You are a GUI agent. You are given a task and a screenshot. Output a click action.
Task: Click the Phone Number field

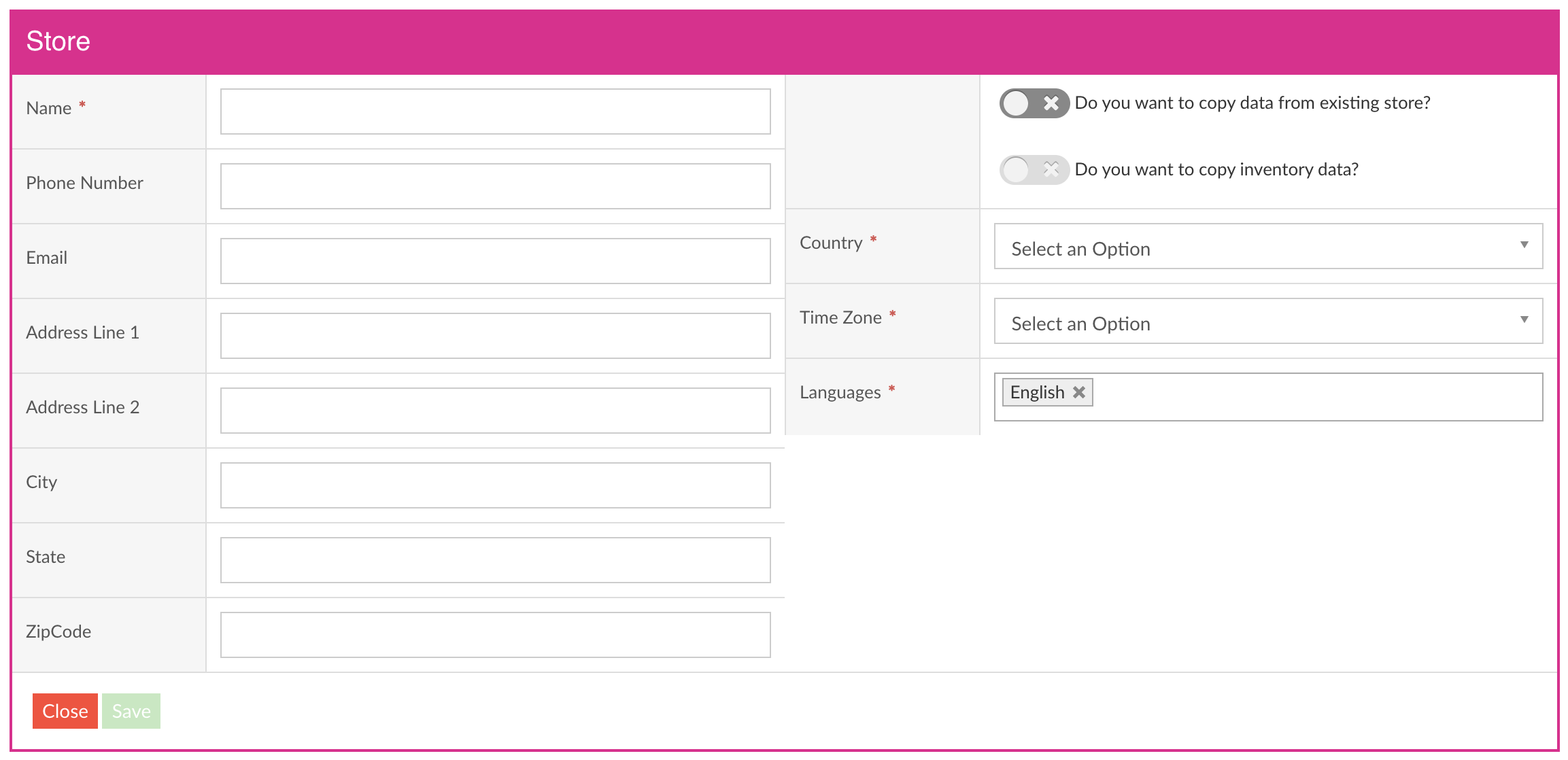(x=495, y=186)
